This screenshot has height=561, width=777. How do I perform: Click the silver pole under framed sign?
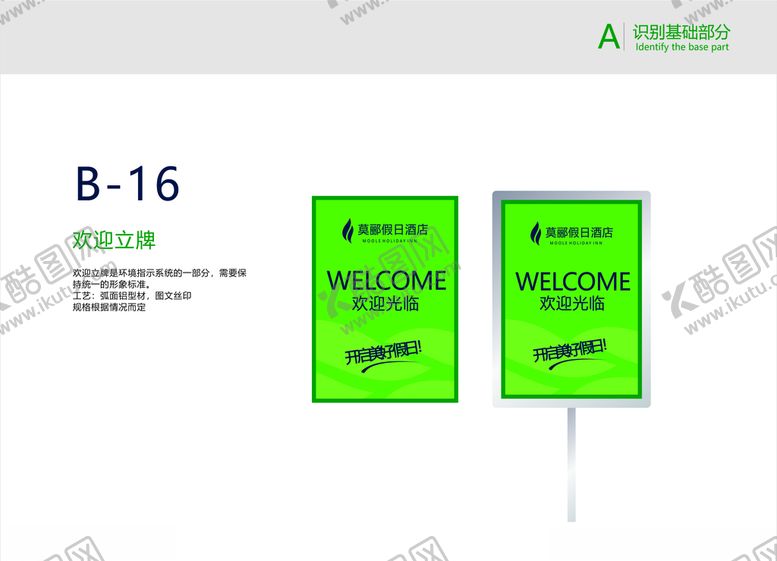click(x=571, y=464)
